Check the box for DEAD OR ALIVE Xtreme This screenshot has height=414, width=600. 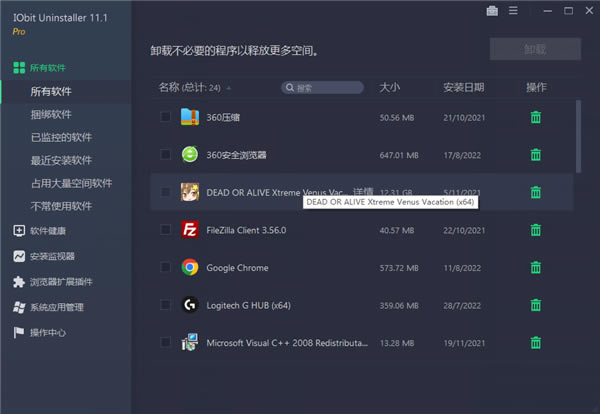coord(165,192)
